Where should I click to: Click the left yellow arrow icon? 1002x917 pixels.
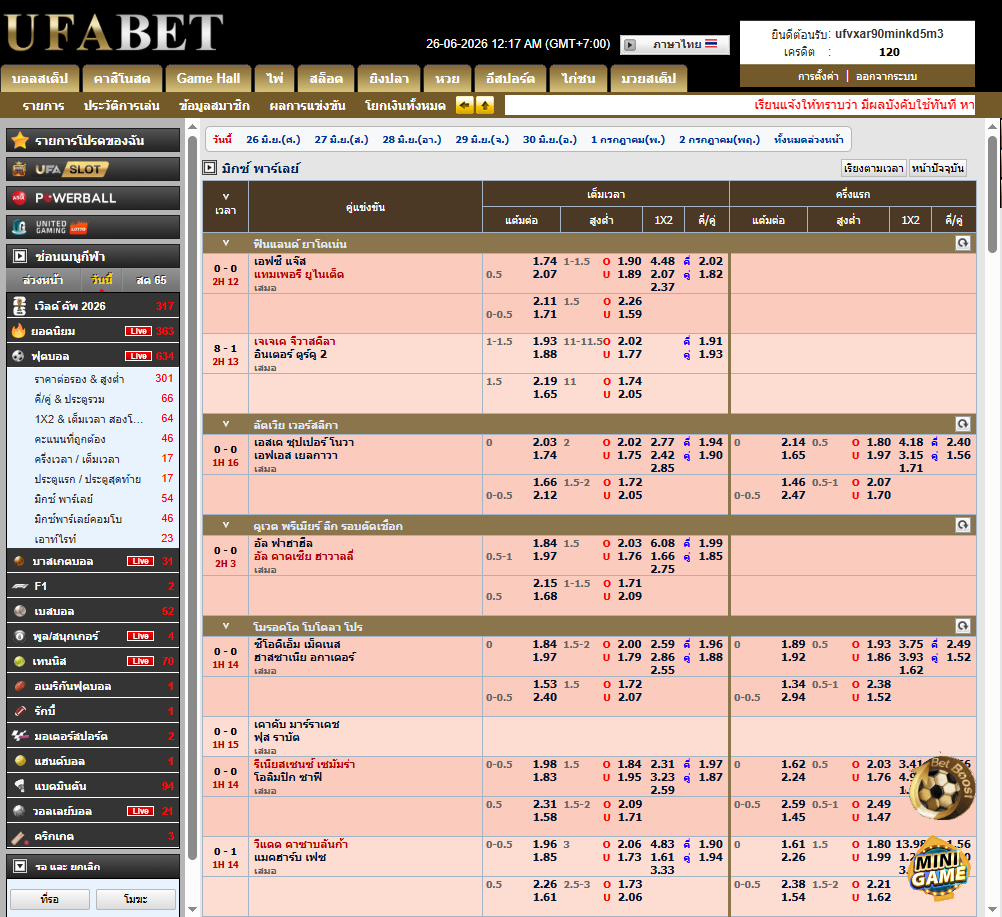click(465, 105)
